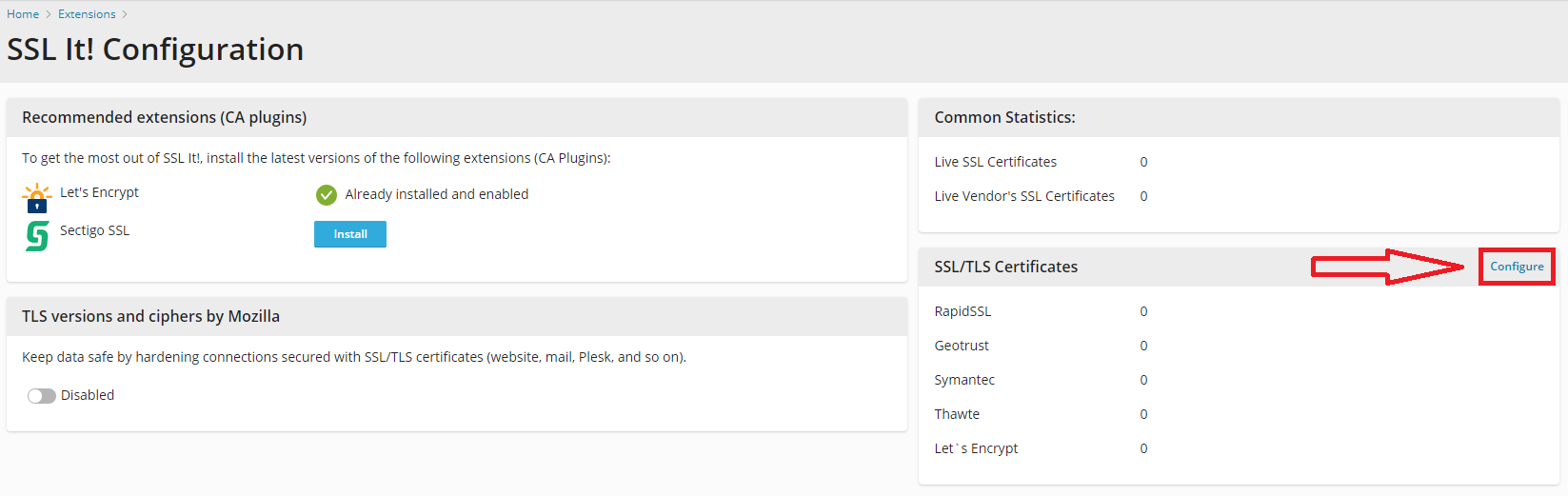This screenshot has height=496, width=1568.
Task: Click the Install button for Sectigo SSL
Action: (350, 234)
